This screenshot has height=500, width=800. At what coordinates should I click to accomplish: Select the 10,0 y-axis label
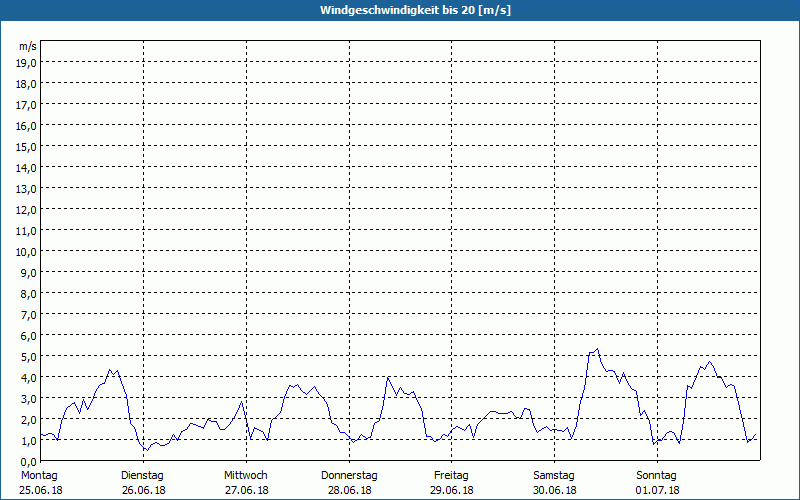[26, 252]
